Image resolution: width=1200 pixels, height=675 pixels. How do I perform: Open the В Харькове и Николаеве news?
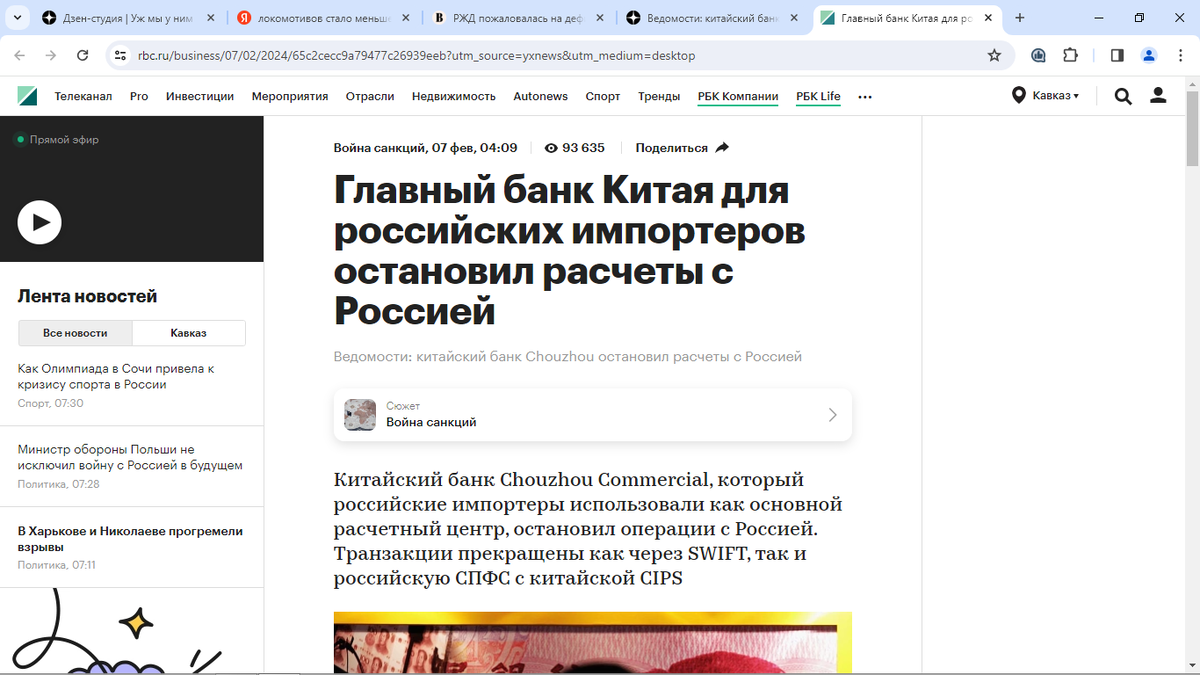click(x=130, y=539)
